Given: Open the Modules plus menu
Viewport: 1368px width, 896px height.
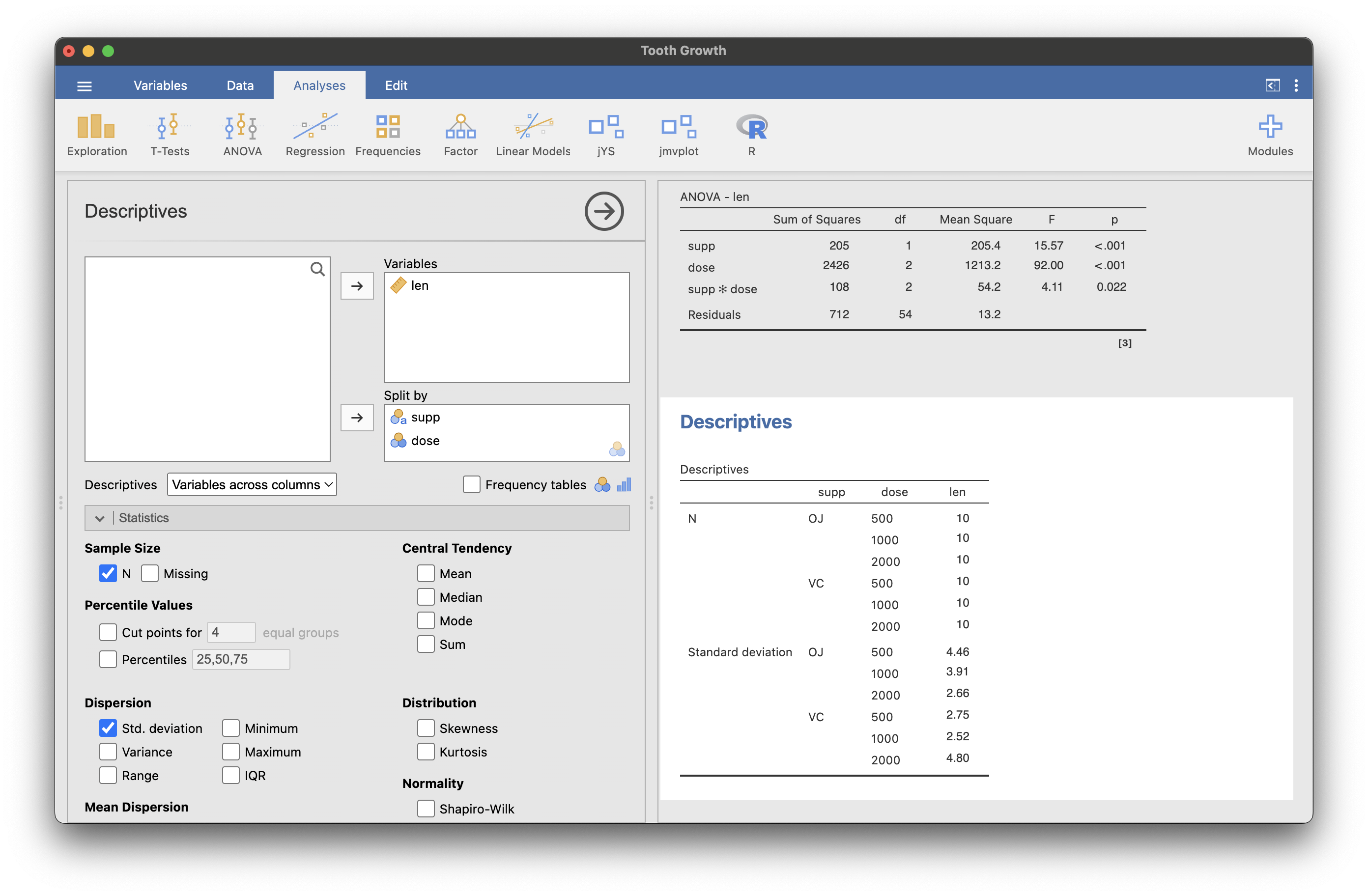Looking at the screenshot, I should click(1270, 135).
